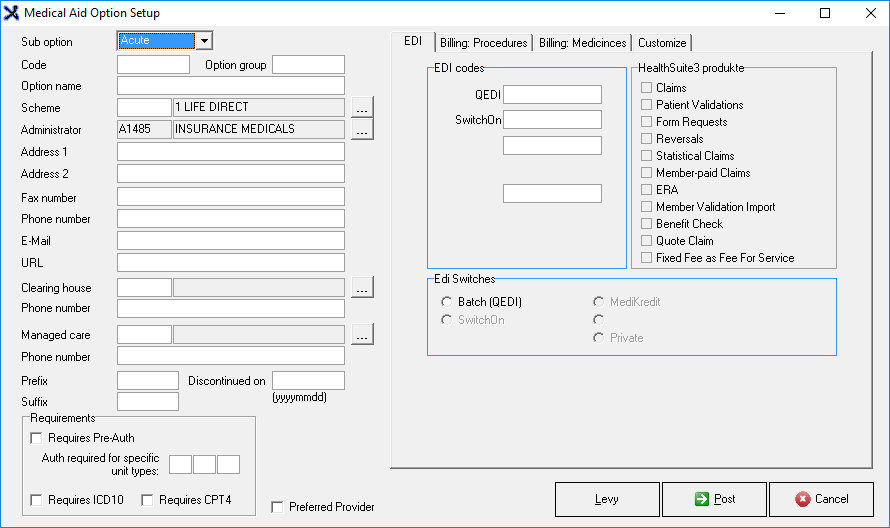Open the Managed care lookup ellipsis button
The width and height of the screenshot is (890, 528).
[362, 336]
